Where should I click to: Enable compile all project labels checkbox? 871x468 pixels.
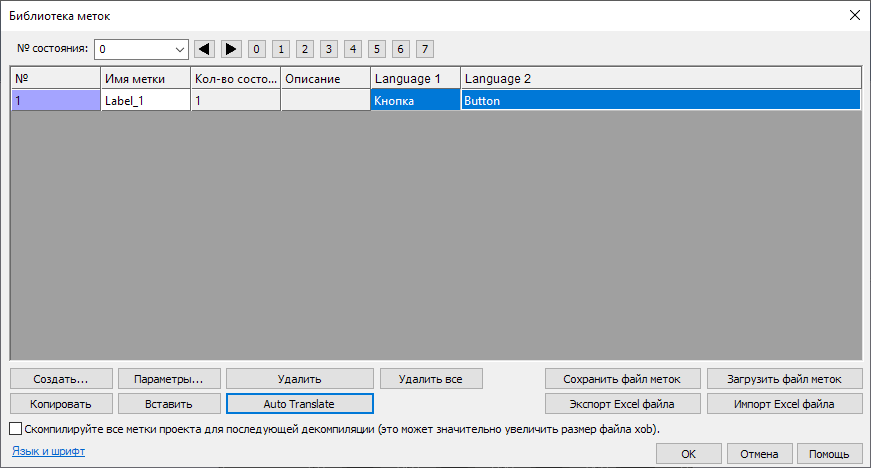click(15, 429)
